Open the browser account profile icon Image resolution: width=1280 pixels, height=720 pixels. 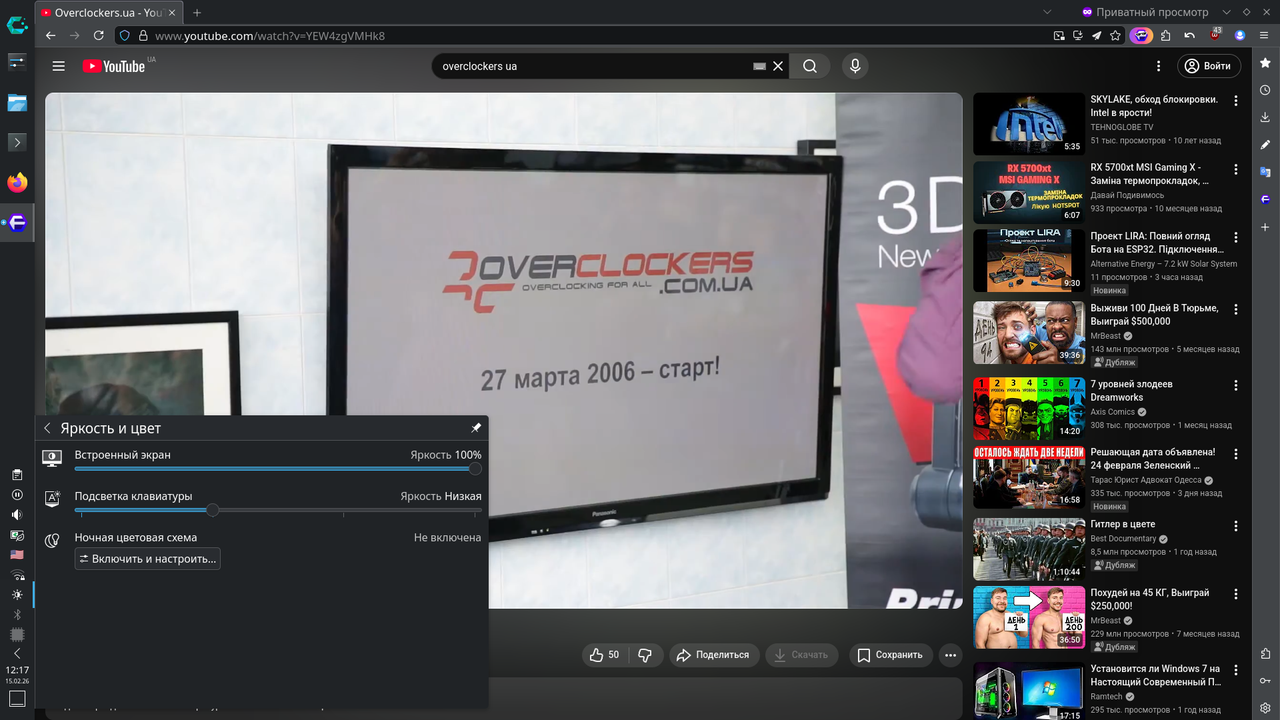1240,36
